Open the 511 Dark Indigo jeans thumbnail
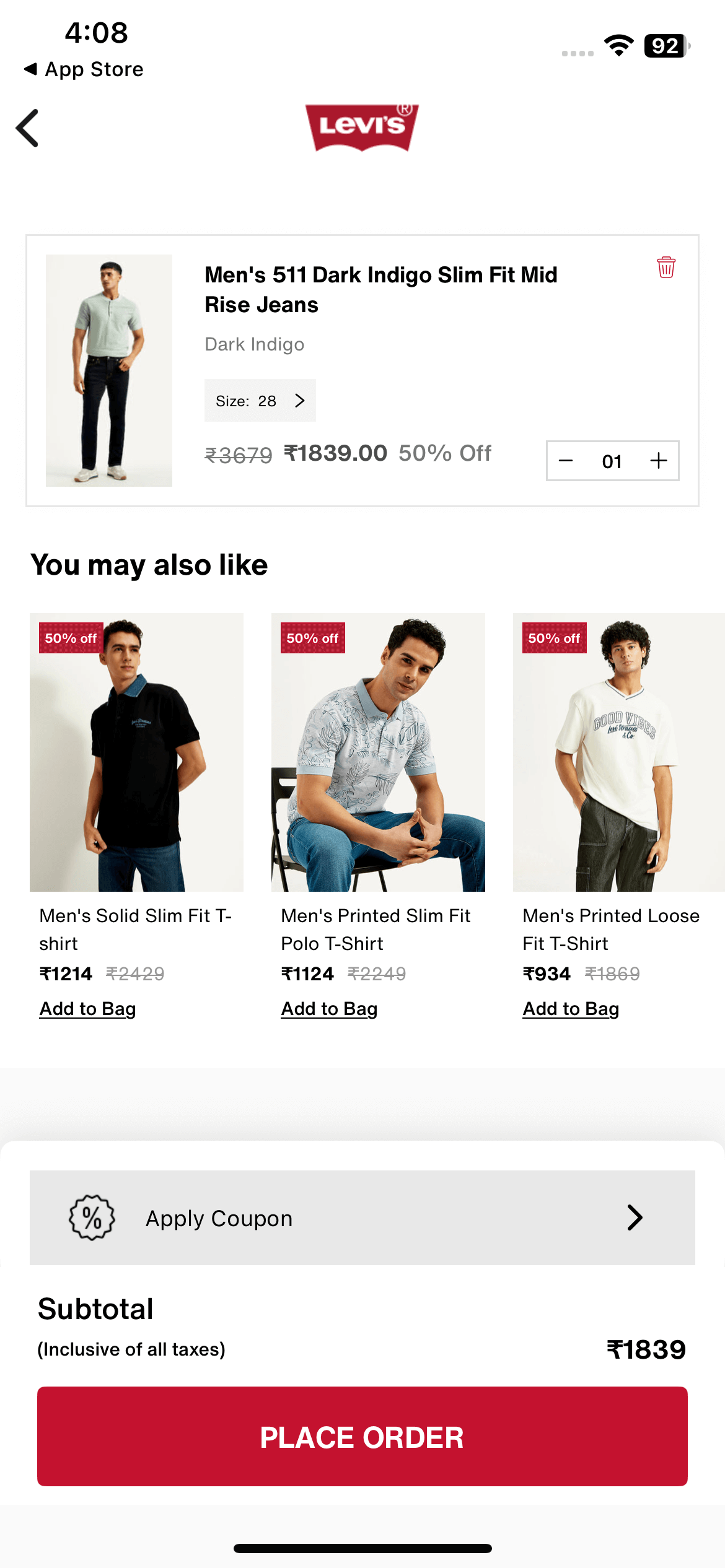Screen dimensions: 725x1568 click(x=109, y=370)
